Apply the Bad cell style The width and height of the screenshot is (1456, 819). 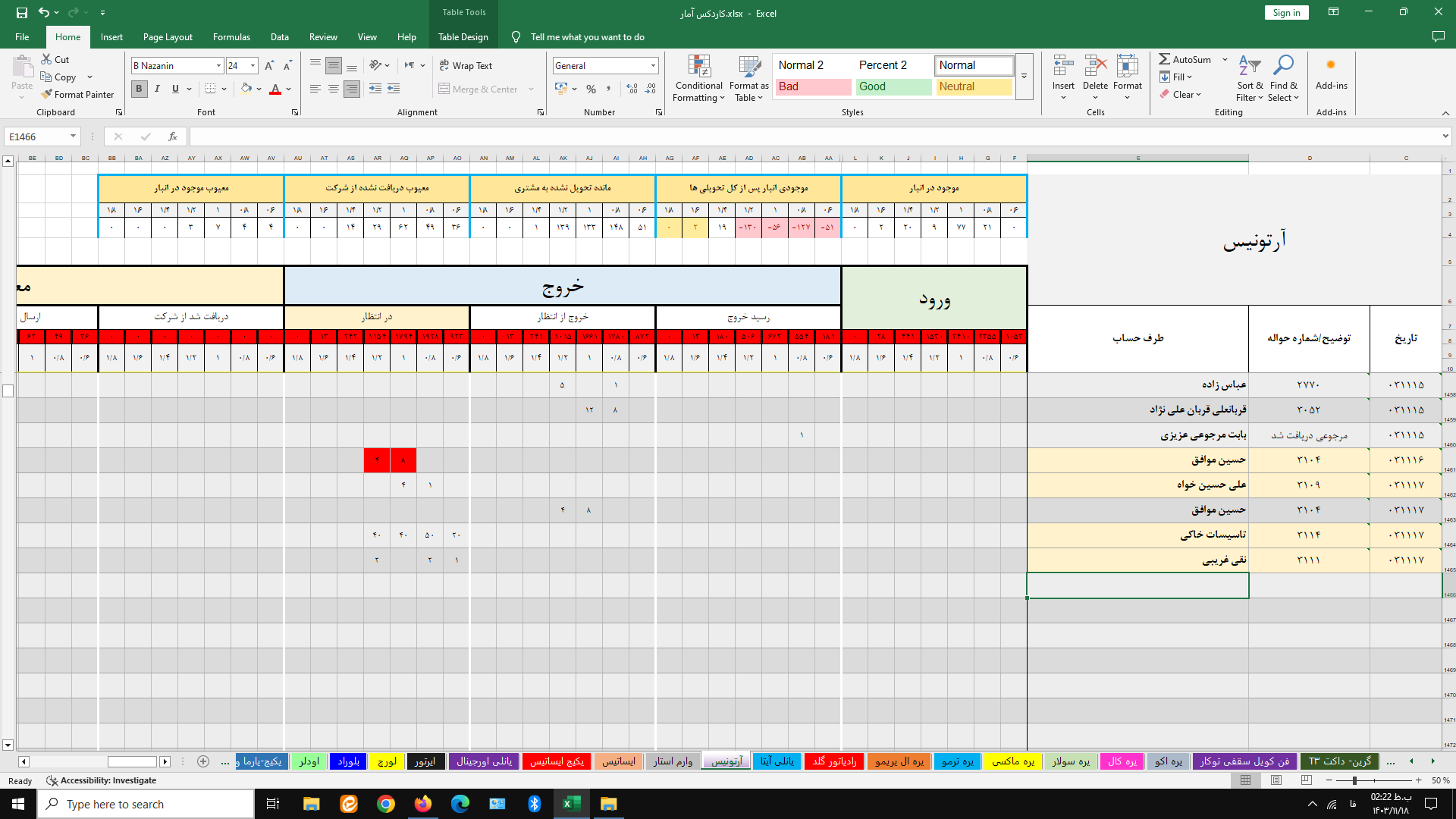(x=813, y=86)
